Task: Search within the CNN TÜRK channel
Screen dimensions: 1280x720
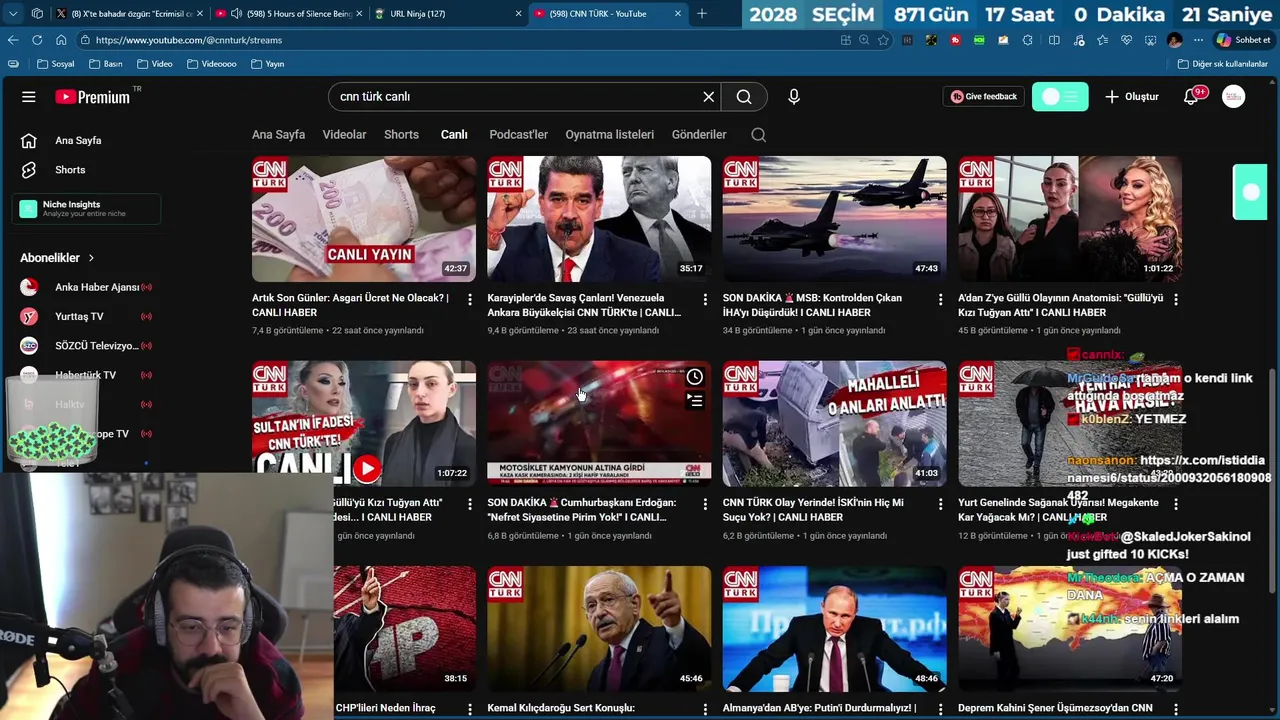Action: point(759,135)
